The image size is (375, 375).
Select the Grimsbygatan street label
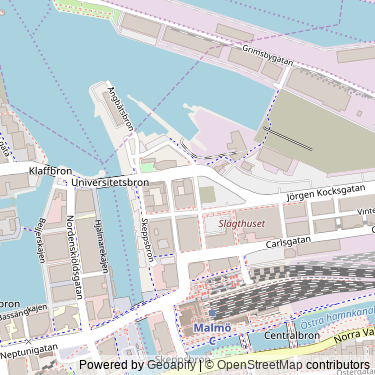click(268, 55)
